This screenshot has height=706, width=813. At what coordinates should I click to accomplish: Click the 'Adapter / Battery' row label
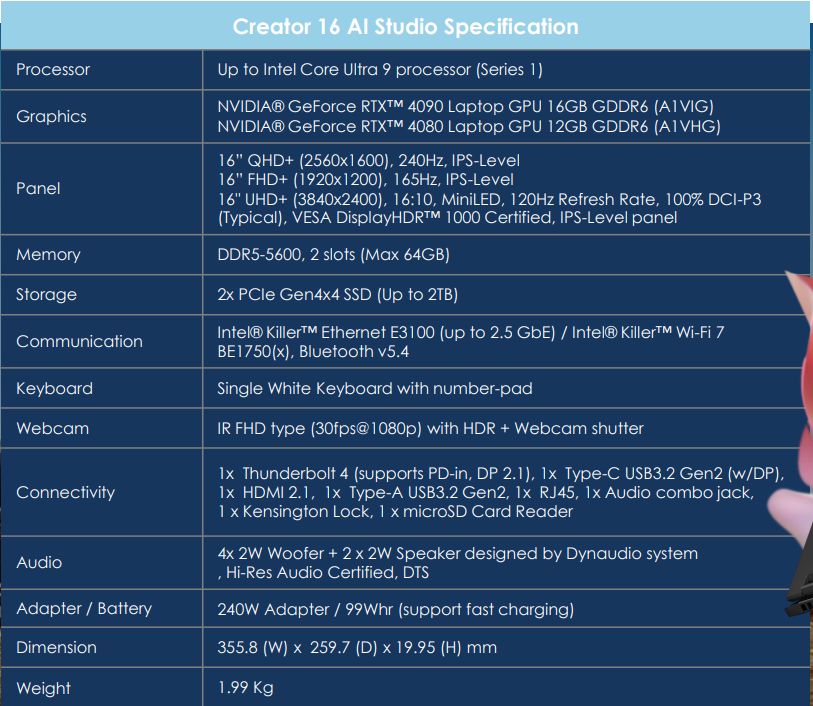84,609
